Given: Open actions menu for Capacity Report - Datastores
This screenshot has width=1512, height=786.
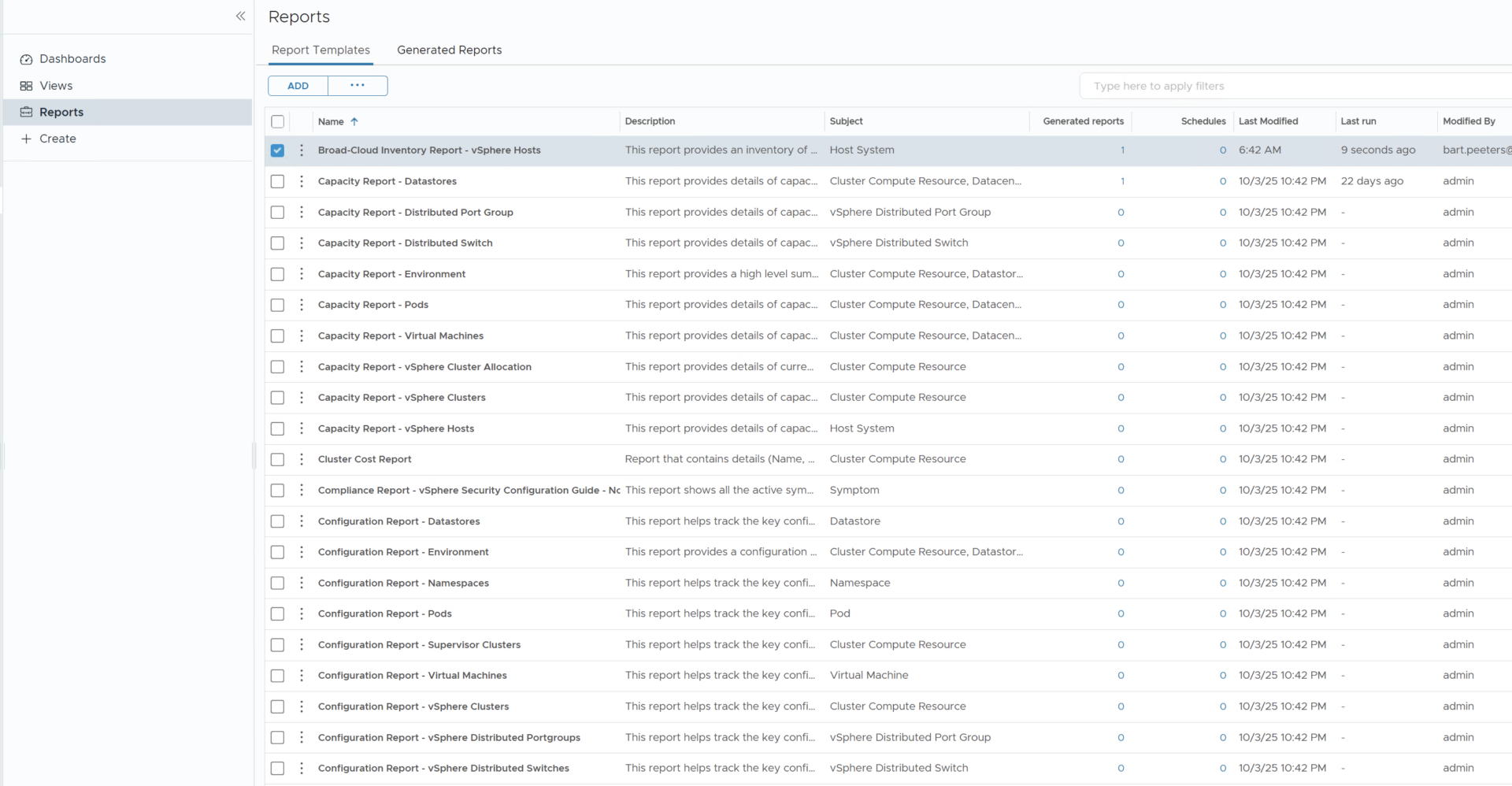Looking at the screenshot, I should [302, 181].
